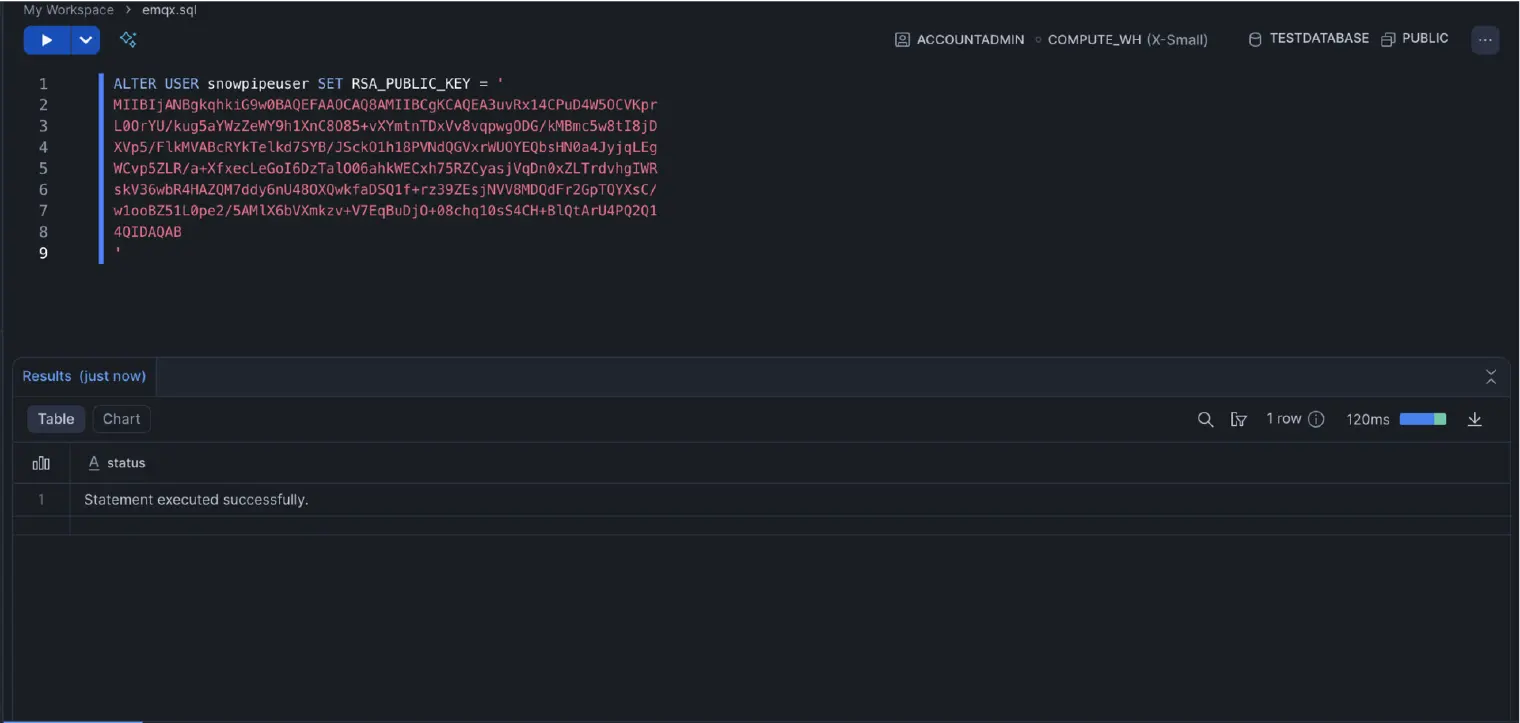
Task: Open column statistics bar-chart icon
Action: coord(41,463)
